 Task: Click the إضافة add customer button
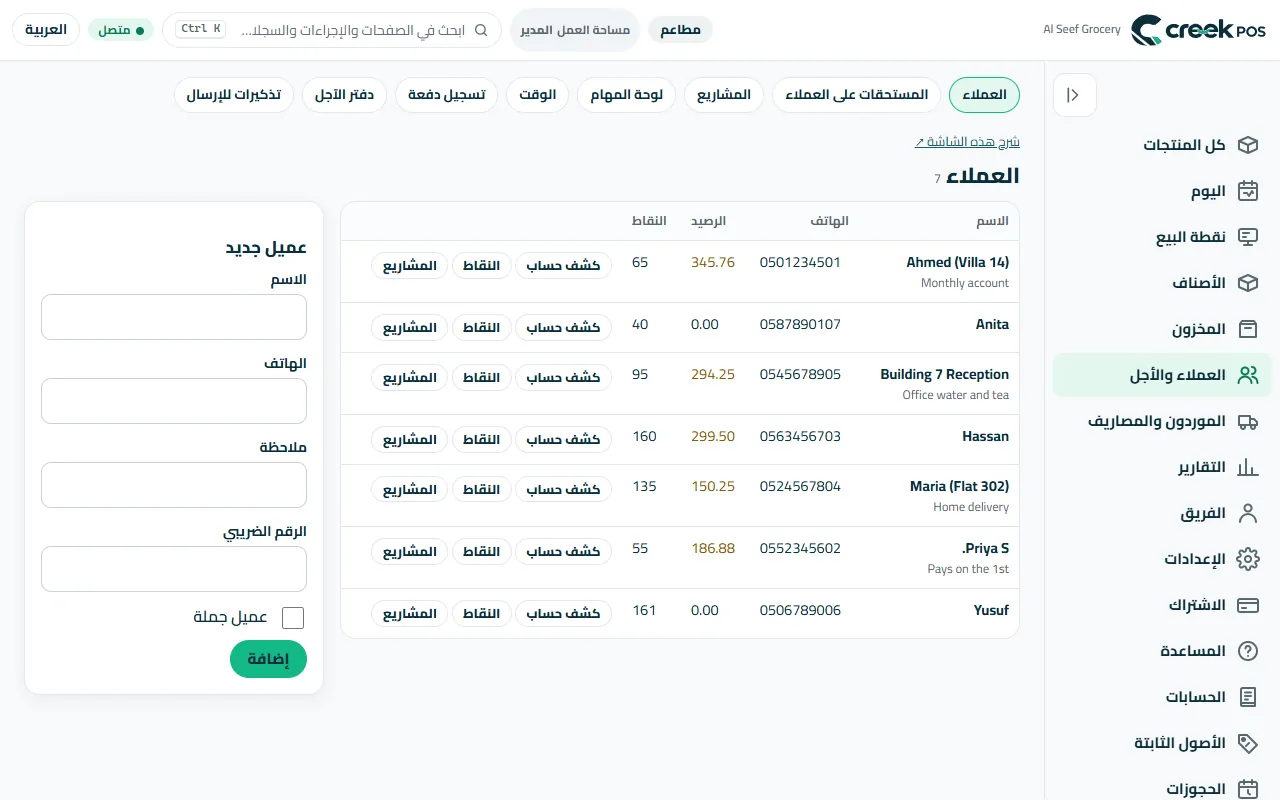268,659
